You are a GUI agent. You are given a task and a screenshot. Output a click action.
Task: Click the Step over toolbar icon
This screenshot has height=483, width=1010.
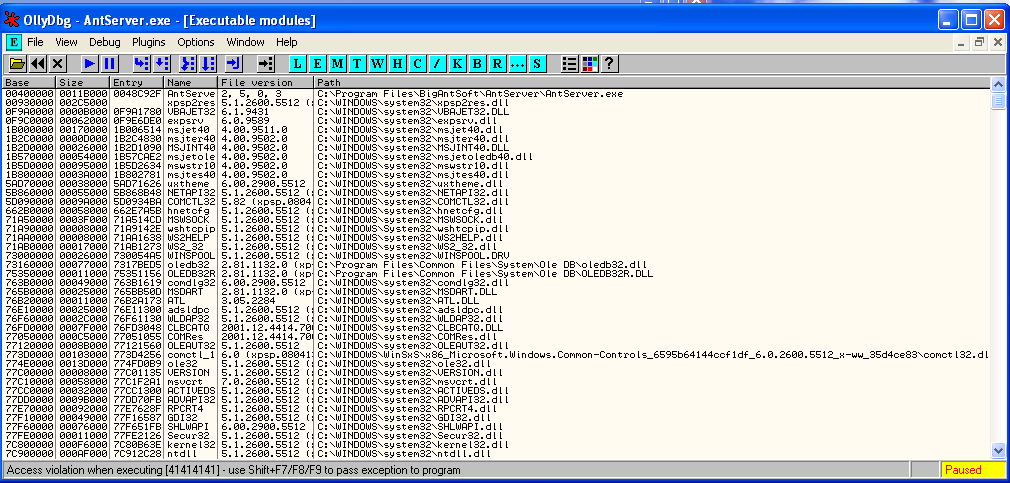click(x=162, y=63)
